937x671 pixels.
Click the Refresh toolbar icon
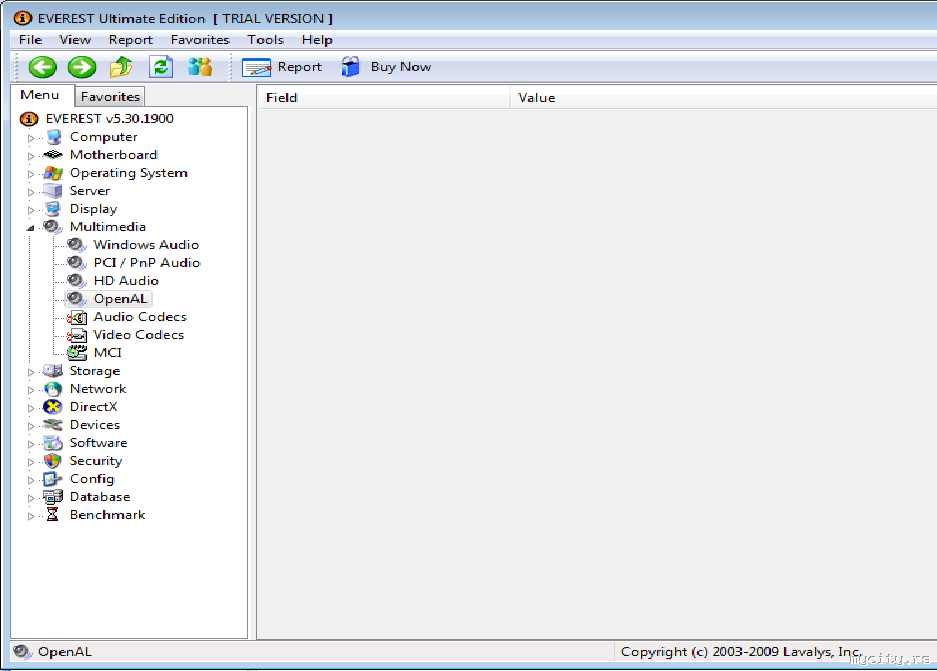pos(161,67)
